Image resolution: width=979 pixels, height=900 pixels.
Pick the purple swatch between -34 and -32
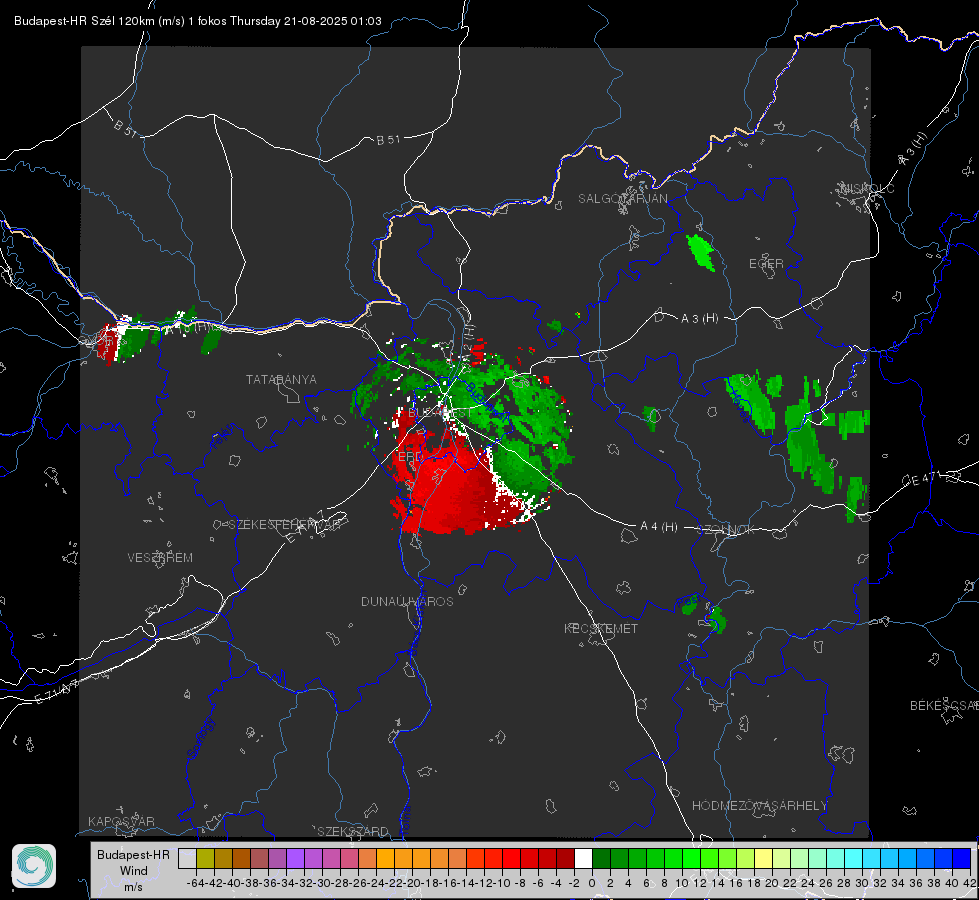pyautogui.click(x=295, y=858)
